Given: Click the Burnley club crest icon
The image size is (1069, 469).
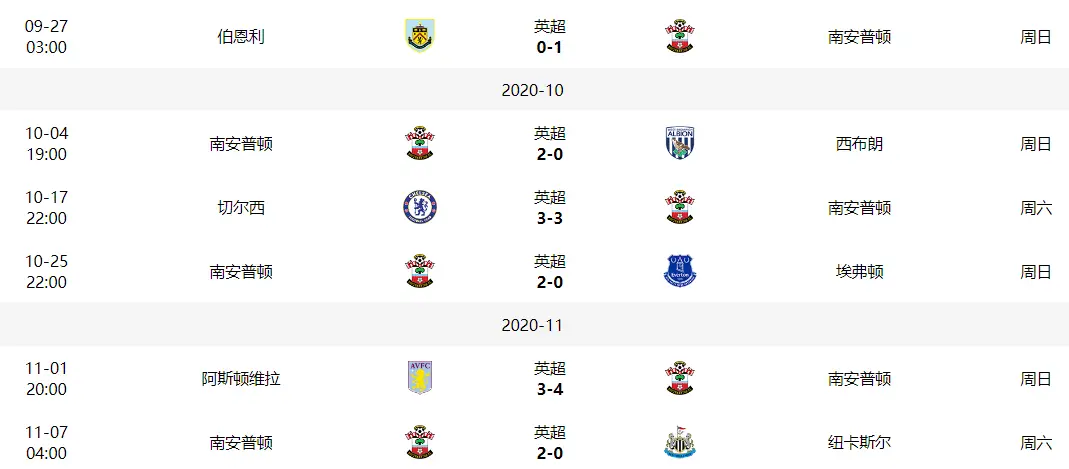Looking at the screenshot, I should pyautogui.click(x=419, y=36).
